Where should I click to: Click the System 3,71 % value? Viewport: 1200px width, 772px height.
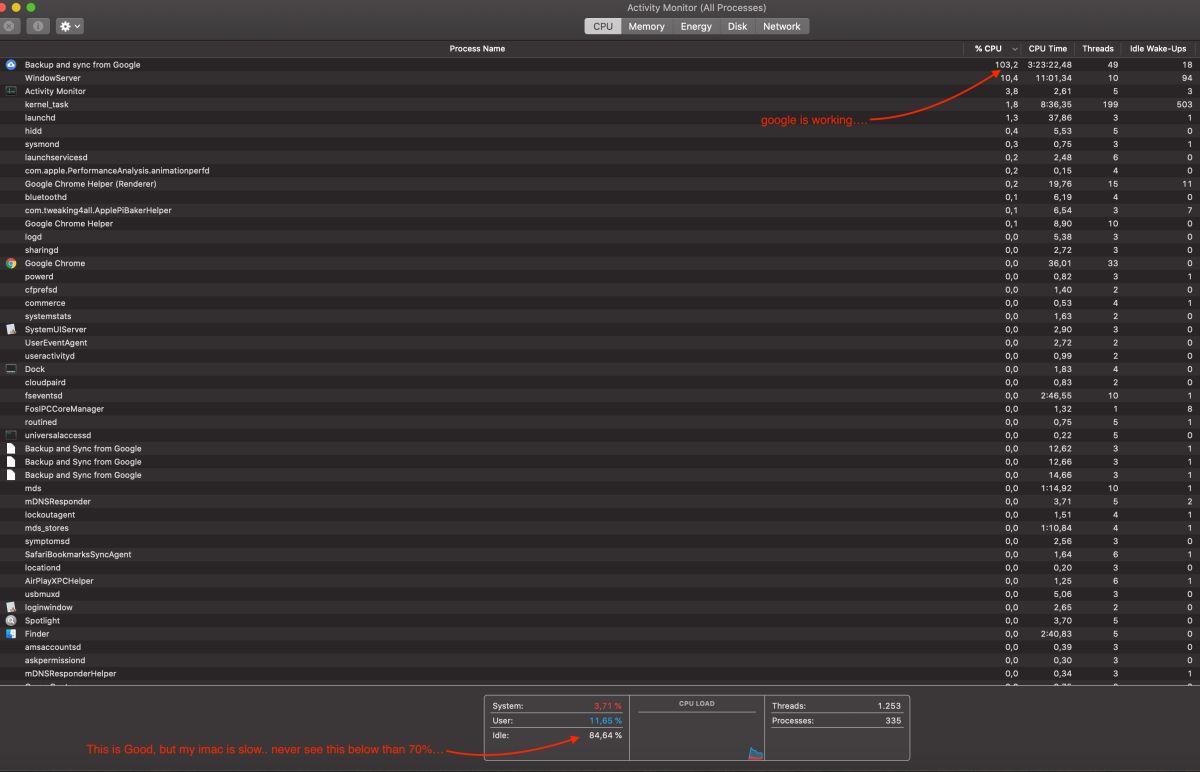point(607,706)
